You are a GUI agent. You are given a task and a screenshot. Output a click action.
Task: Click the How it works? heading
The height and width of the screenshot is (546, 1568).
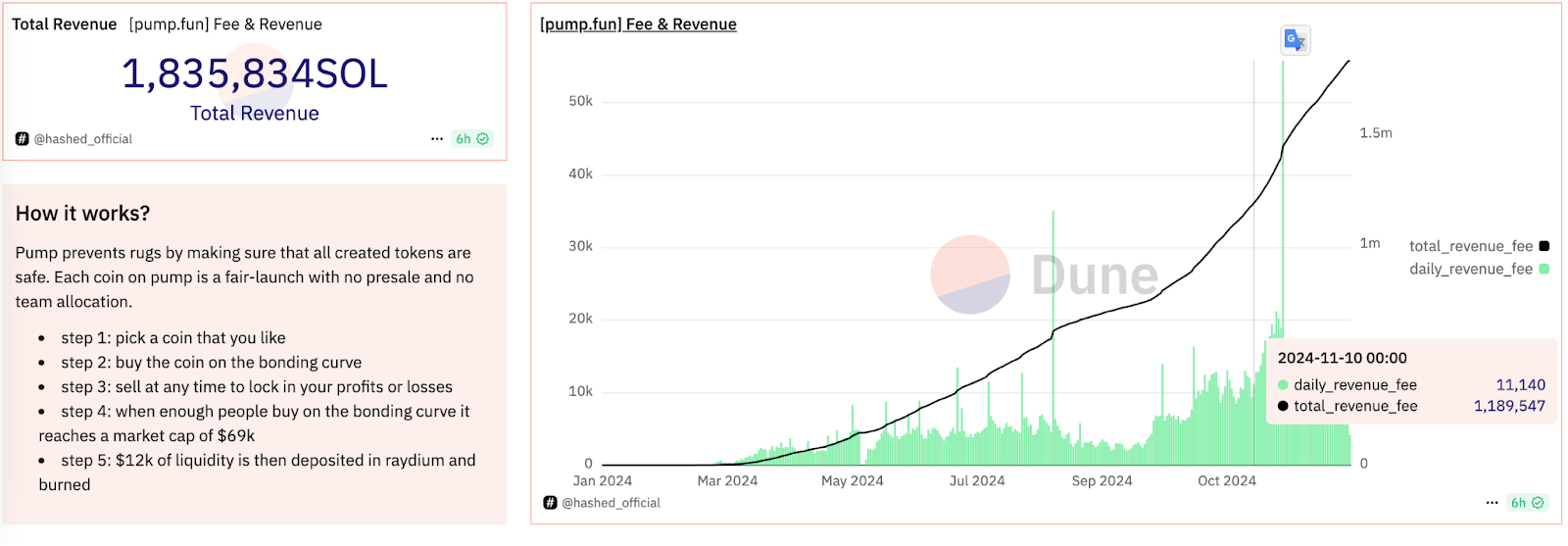click(83, 214)
